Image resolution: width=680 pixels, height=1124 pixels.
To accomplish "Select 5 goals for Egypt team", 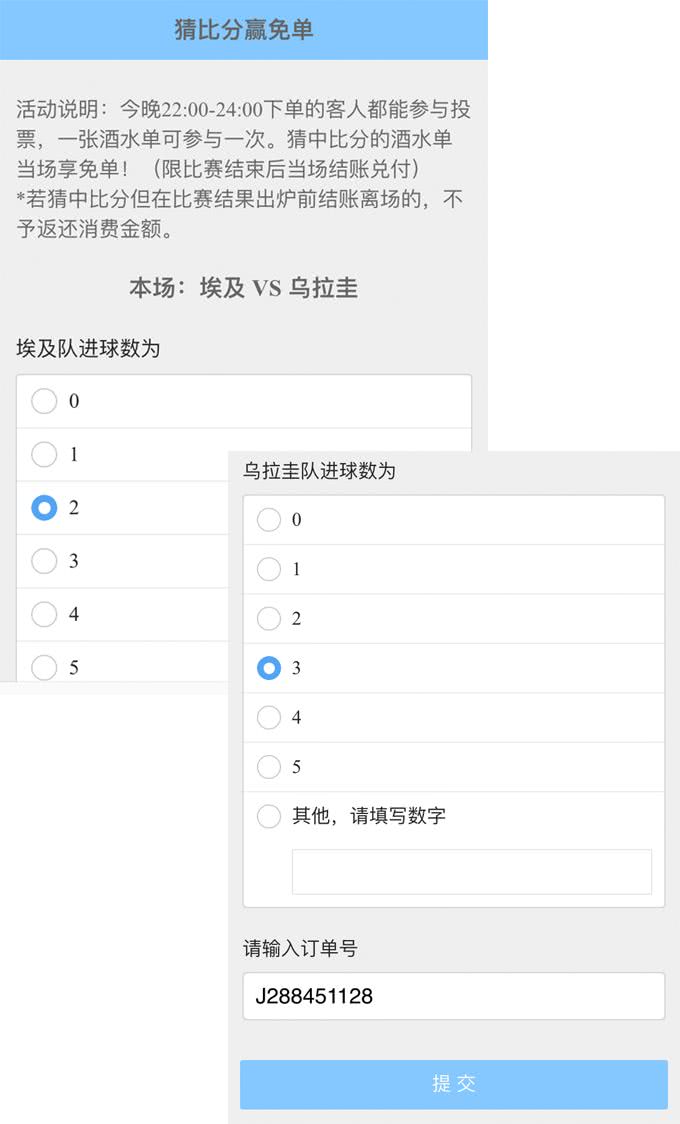I will tap(44, 667).
